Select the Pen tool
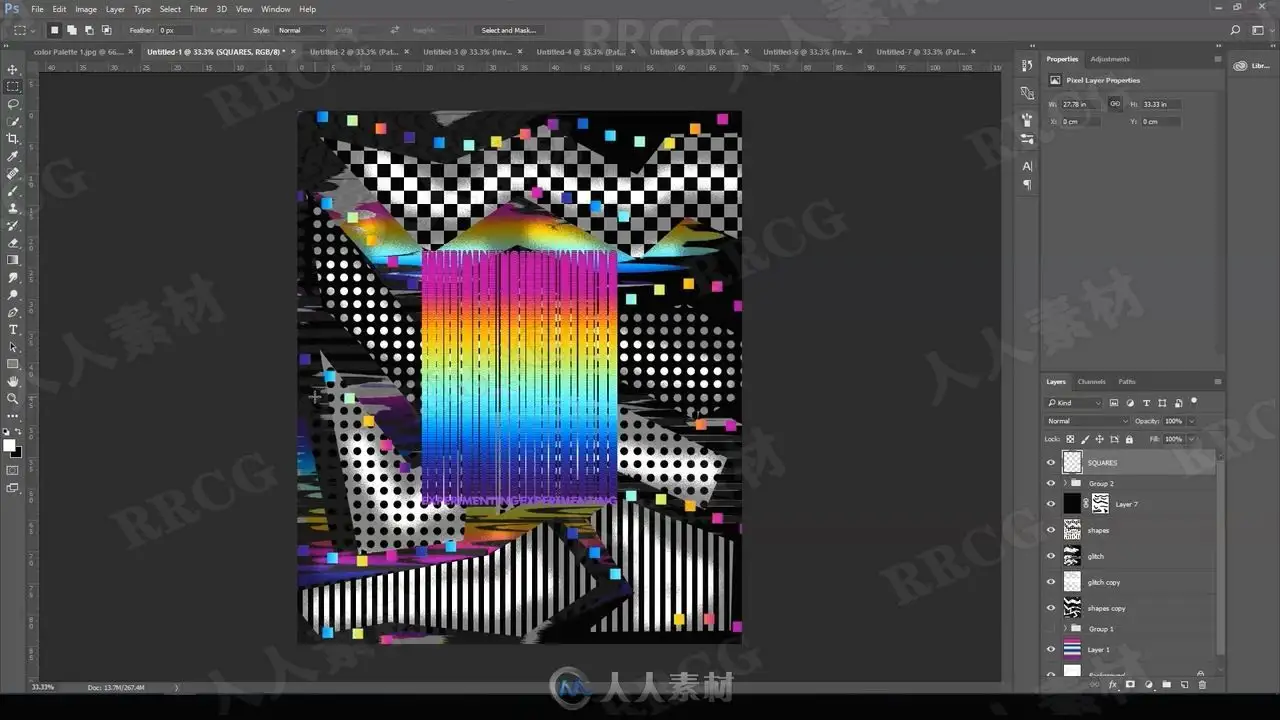This screenshot has width=1280, height=720. [13, 312]
